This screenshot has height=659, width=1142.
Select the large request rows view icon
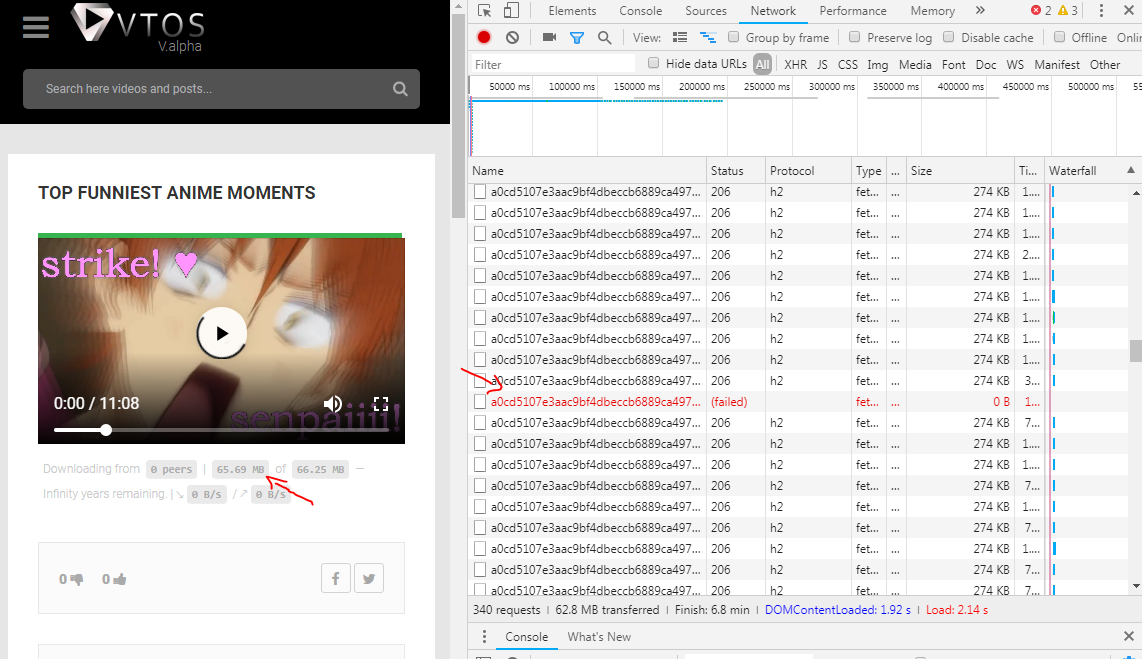point(680,37)
